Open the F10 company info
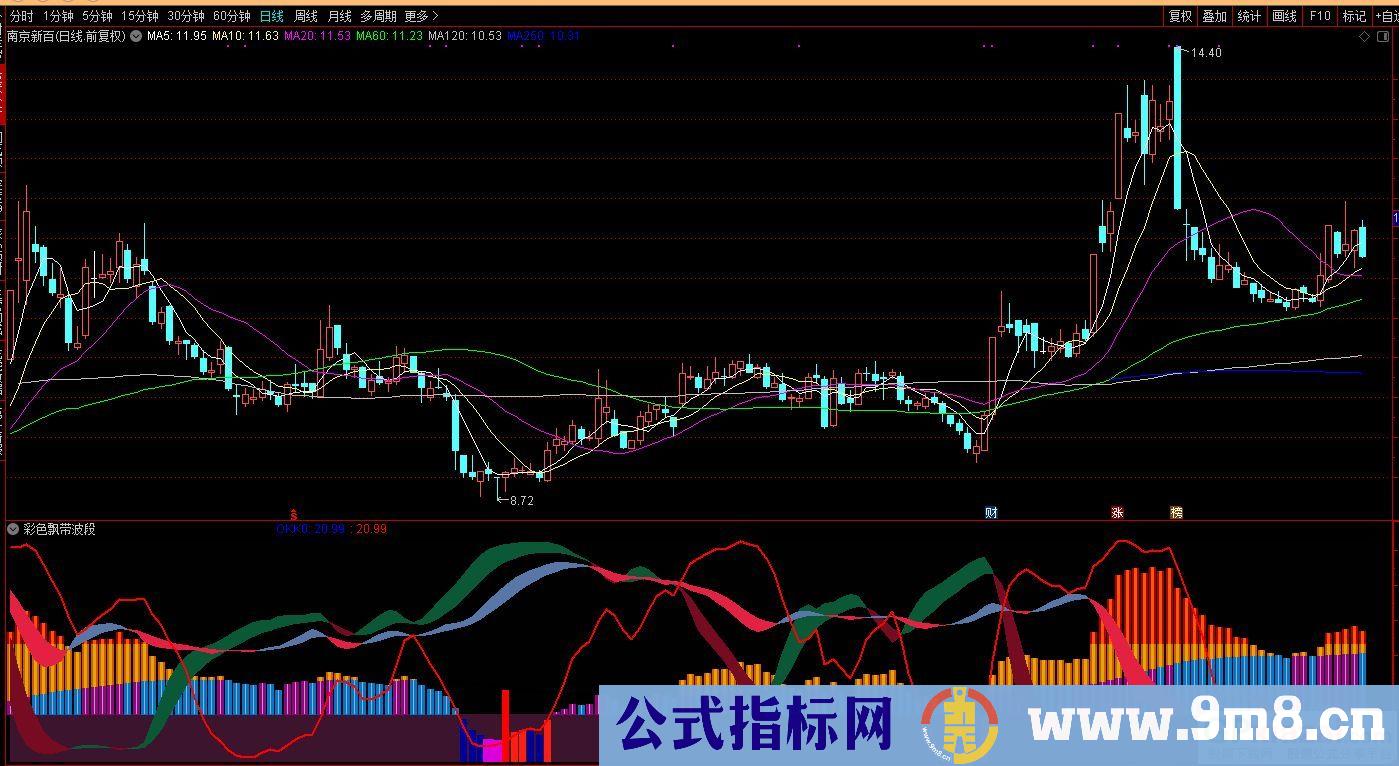The width and height of the screenshot is (1399, 766). point(1320,16)
